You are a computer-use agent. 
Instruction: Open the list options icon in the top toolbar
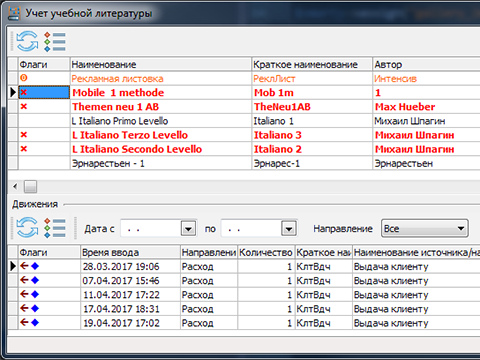pos(55,41)
